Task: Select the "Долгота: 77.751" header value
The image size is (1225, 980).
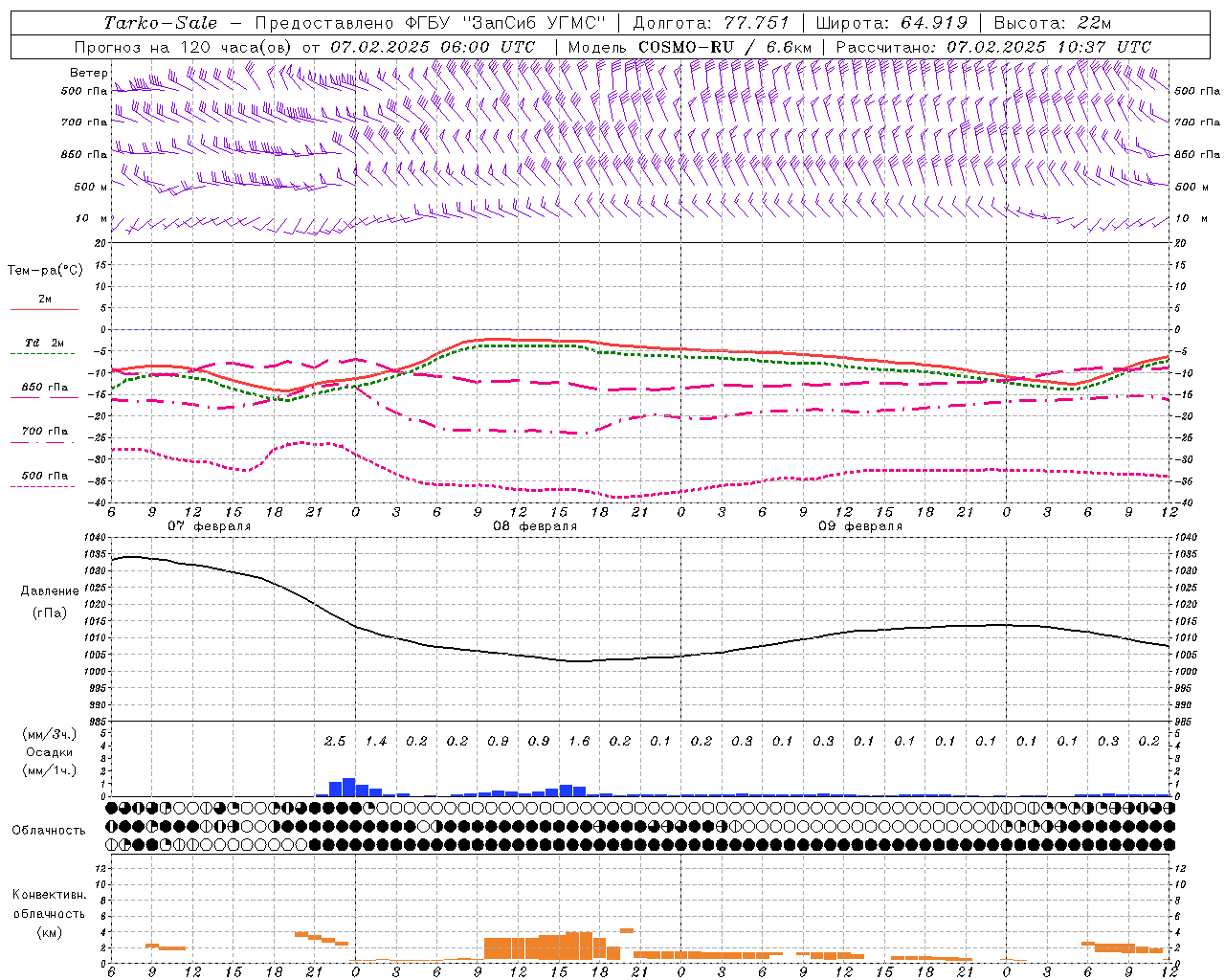Action: [712, 23]
